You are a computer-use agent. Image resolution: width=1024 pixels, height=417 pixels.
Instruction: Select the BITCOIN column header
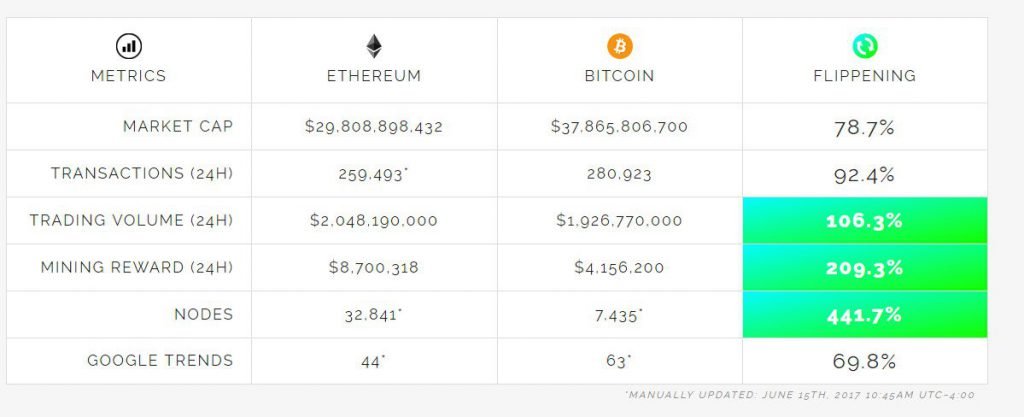tap(619, 76)
